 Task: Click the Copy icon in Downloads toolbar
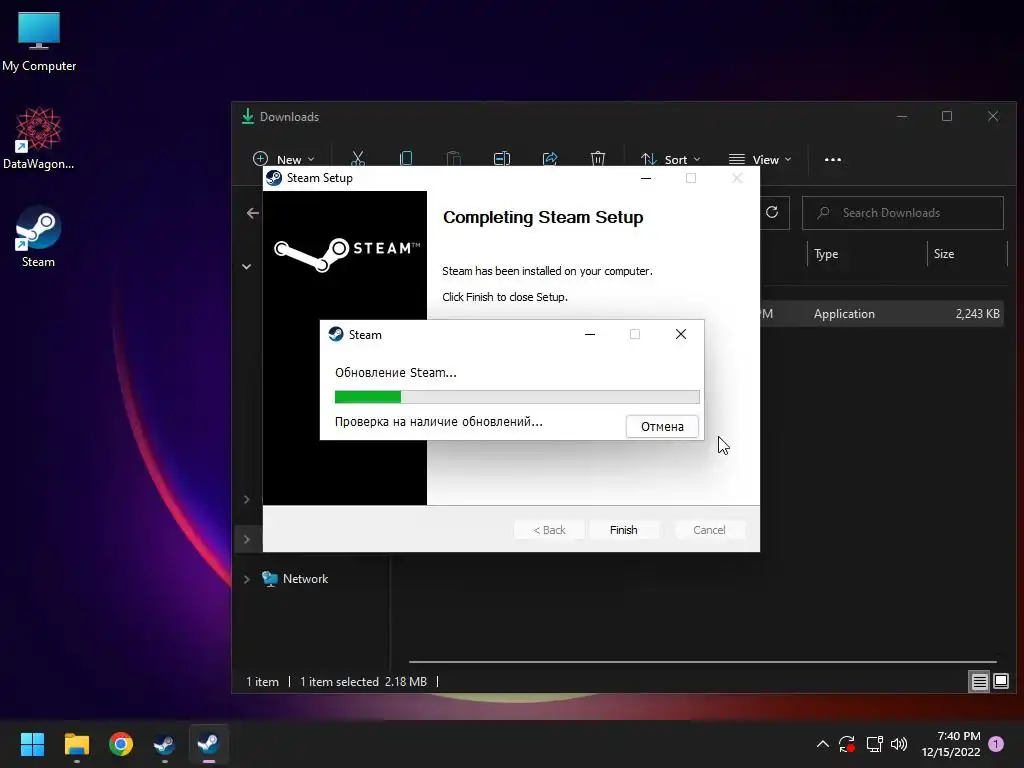coord(406,159)
